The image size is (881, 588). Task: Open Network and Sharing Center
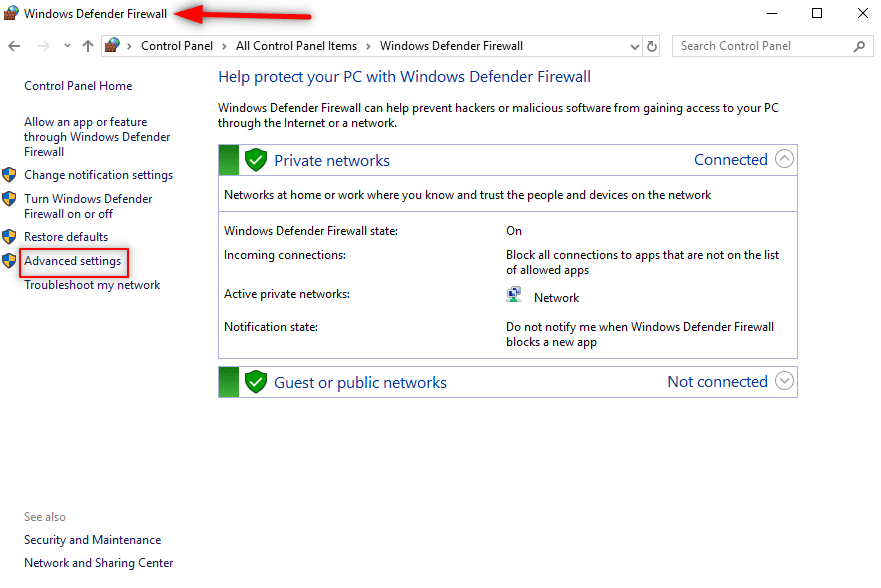point(98,562)
